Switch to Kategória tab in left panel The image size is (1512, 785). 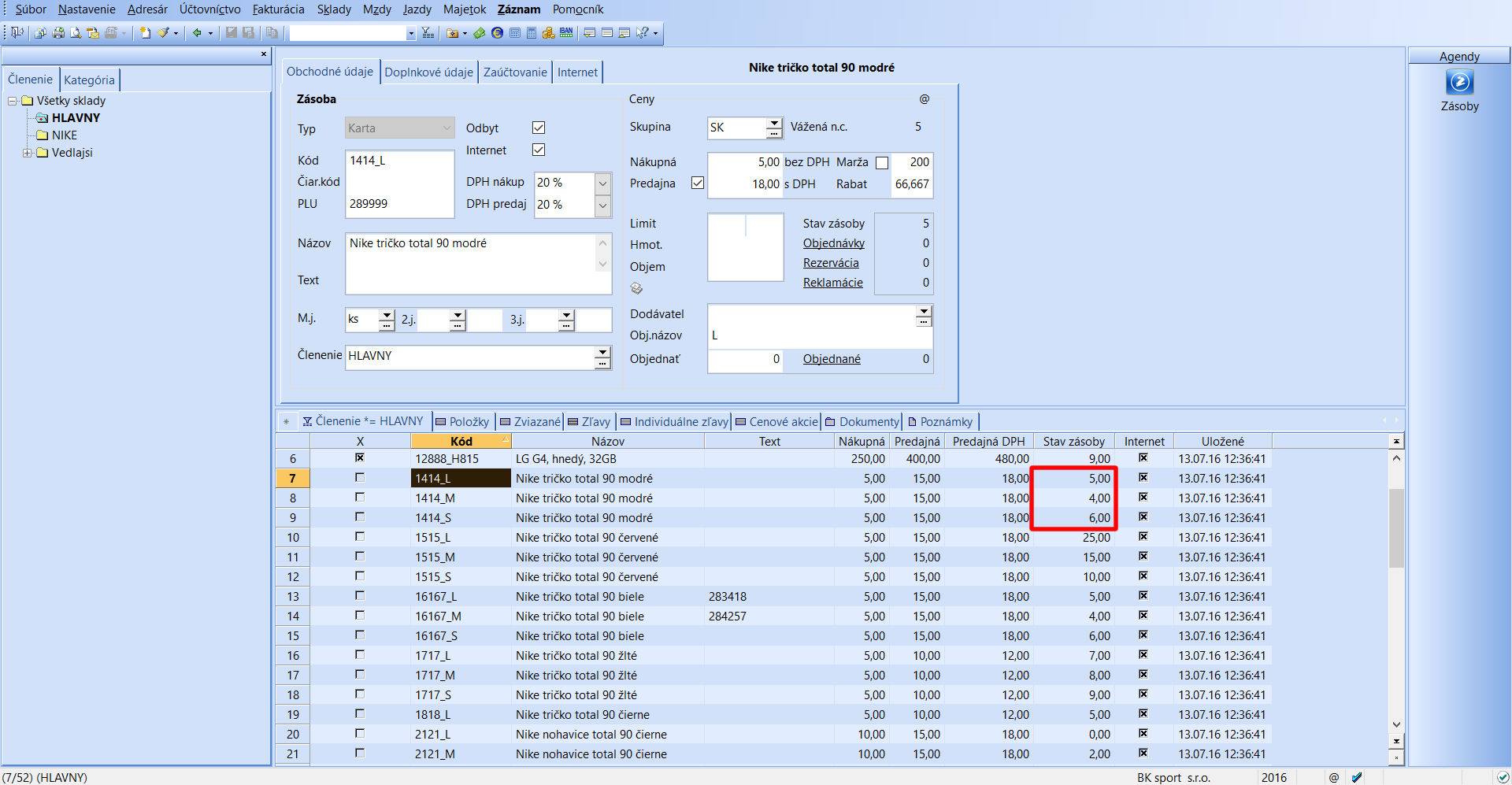[90, 80]
